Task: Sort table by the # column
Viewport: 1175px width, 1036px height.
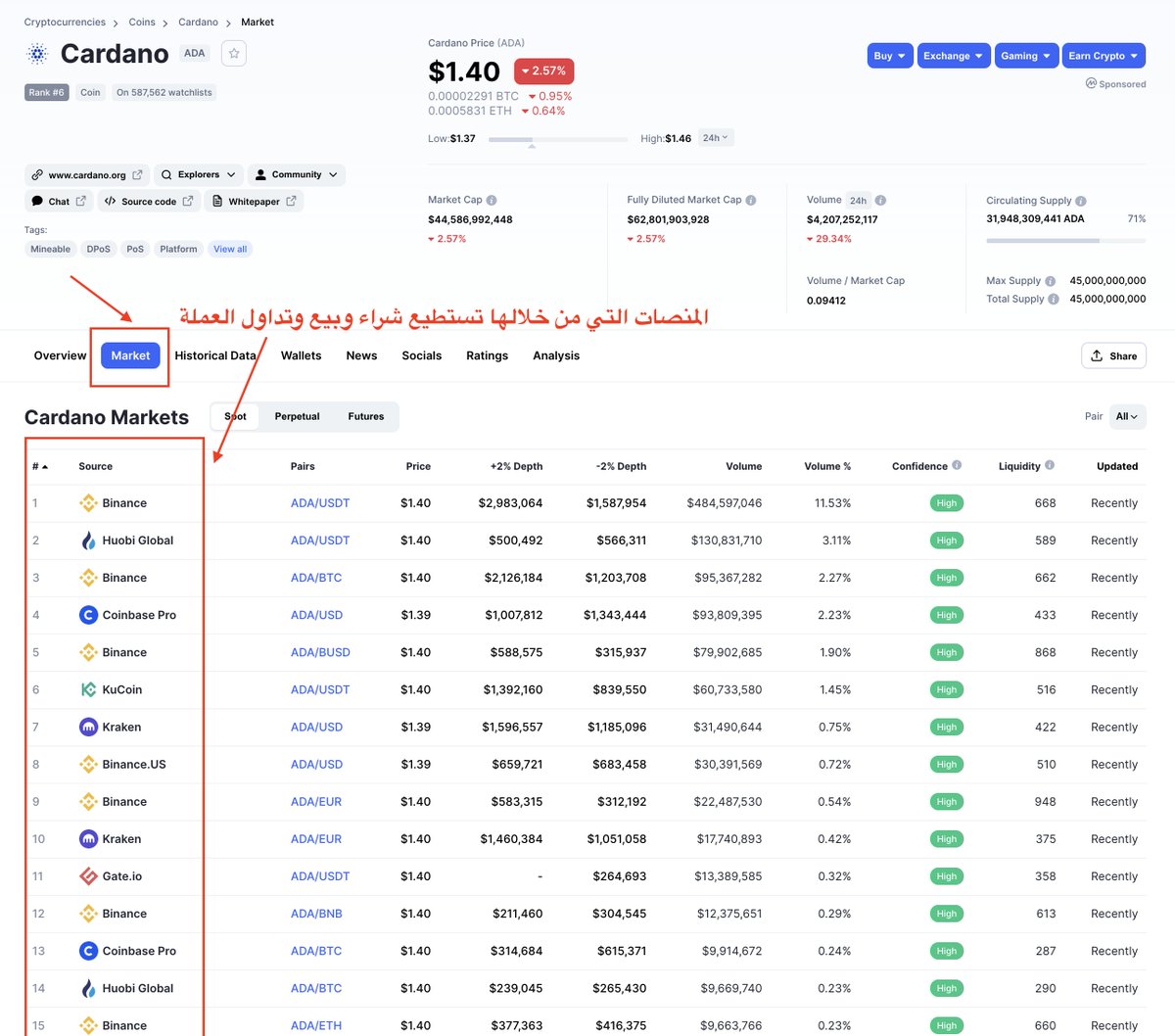Action: [x=40, y=466]
